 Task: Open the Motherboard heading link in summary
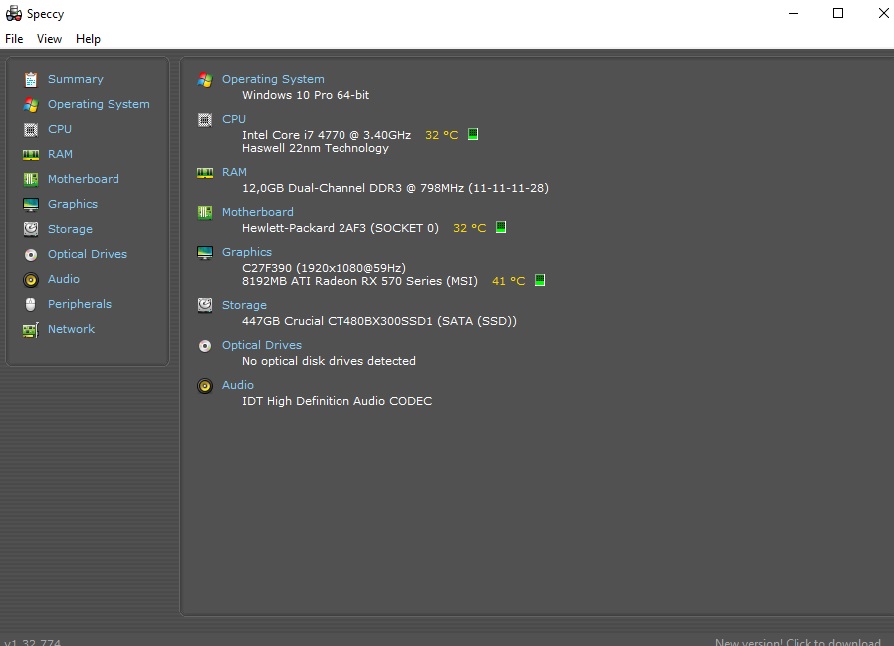click(258, 212)
